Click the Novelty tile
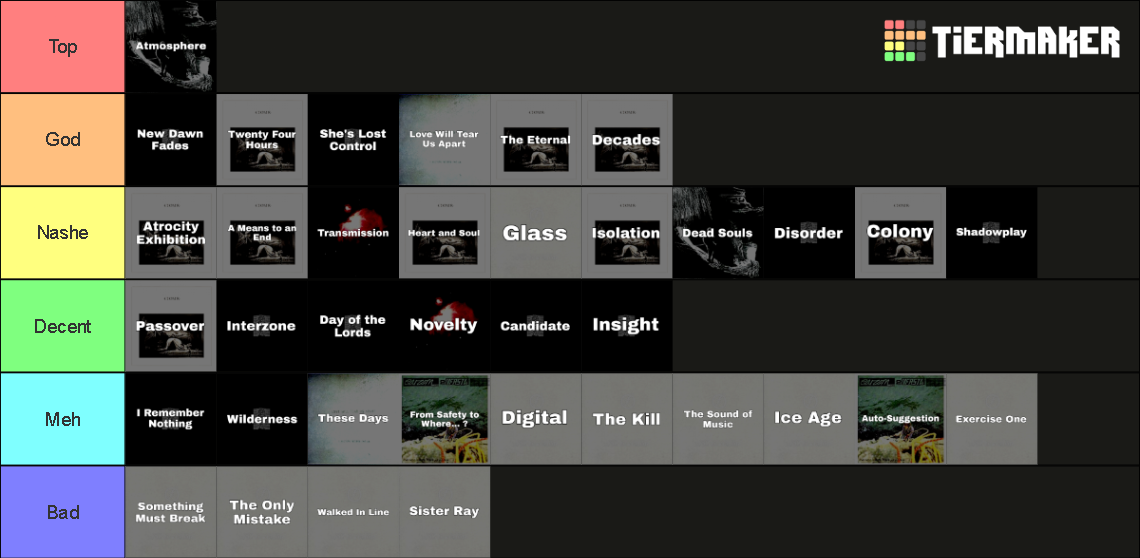 coord(444,326)
